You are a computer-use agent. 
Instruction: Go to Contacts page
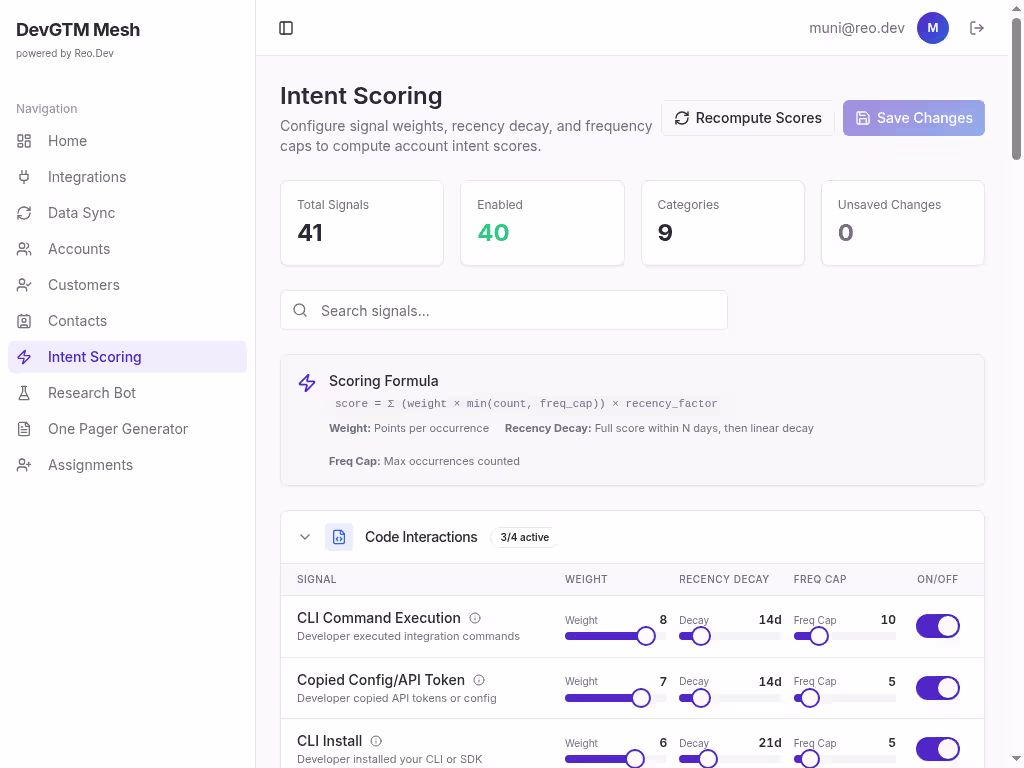[127, 321]
